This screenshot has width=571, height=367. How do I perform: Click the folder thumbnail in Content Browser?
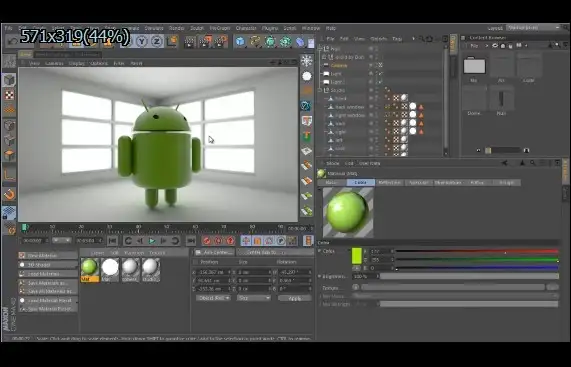[474, 66]
